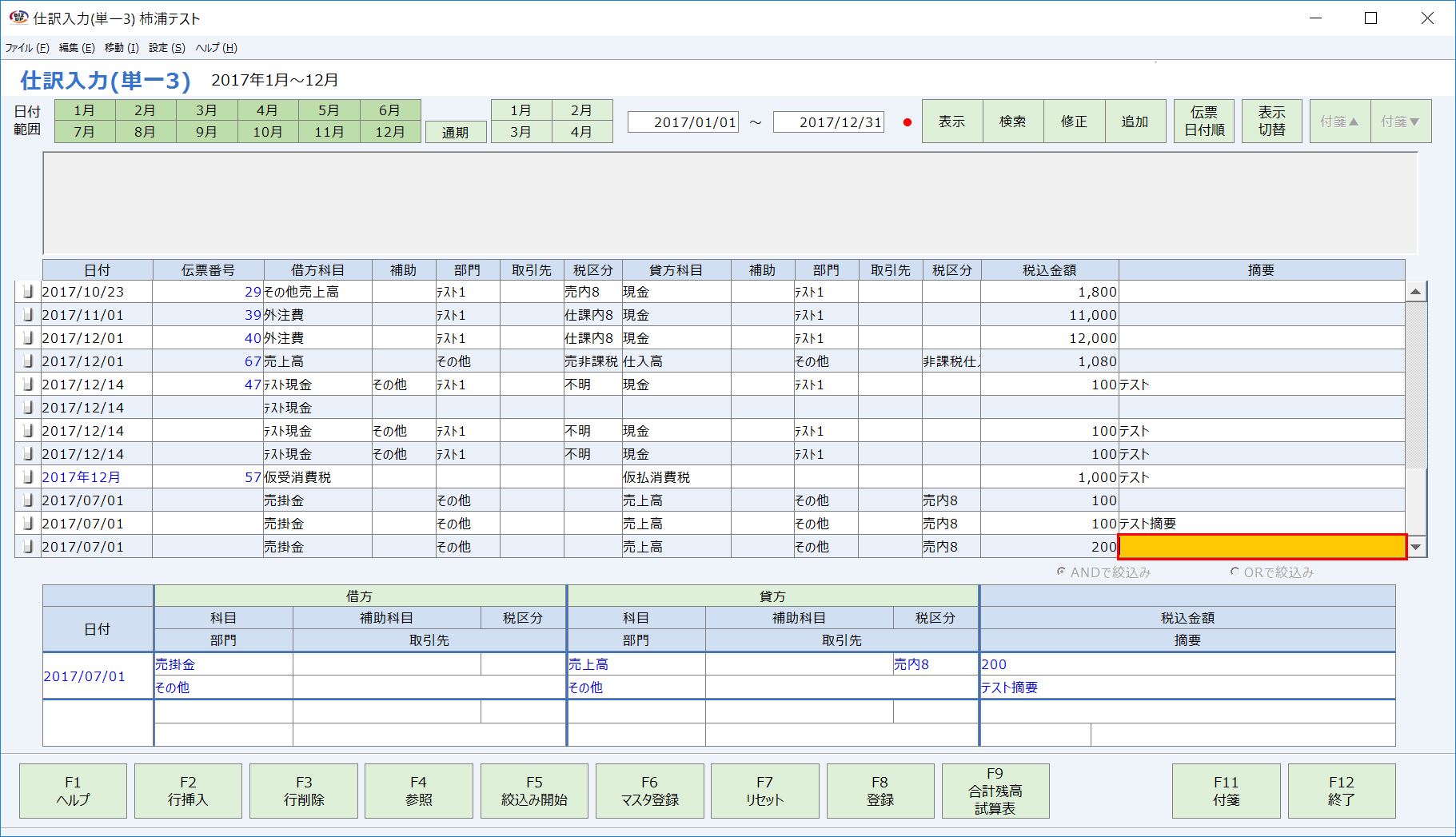Select 通期 to show full period
Screen dimensions: 1456x837
click(x=456, y=133)
